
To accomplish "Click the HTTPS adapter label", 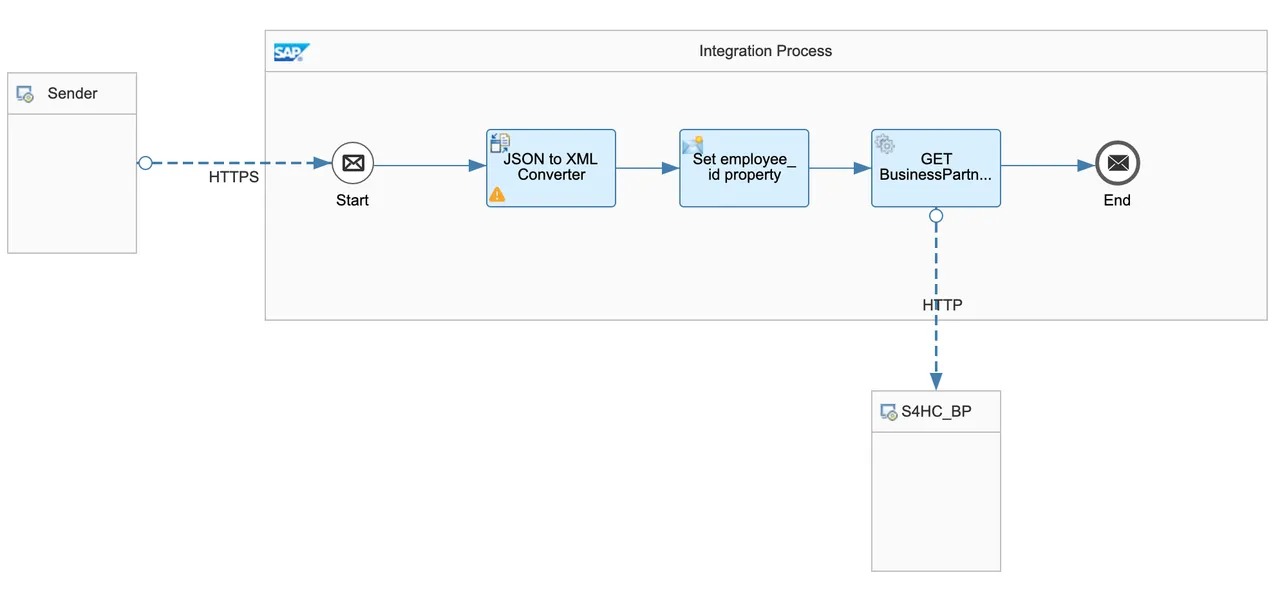I will [234, 178].
